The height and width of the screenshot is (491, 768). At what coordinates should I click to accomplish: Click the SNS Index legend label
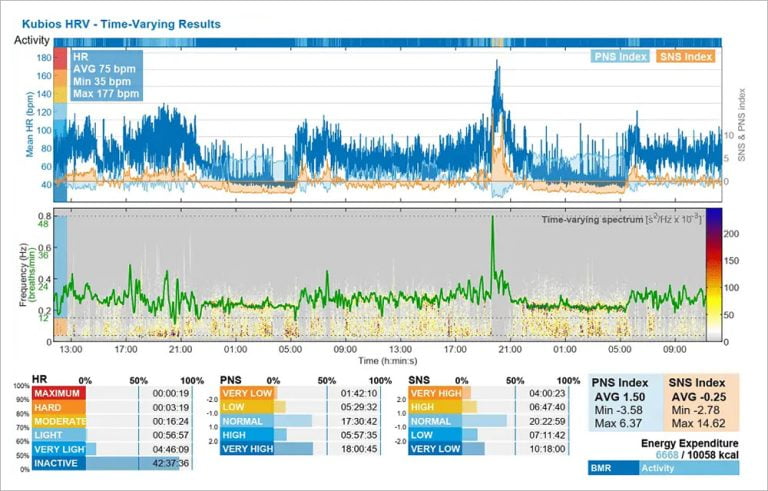pyautogui.click(x=686, y=56)
